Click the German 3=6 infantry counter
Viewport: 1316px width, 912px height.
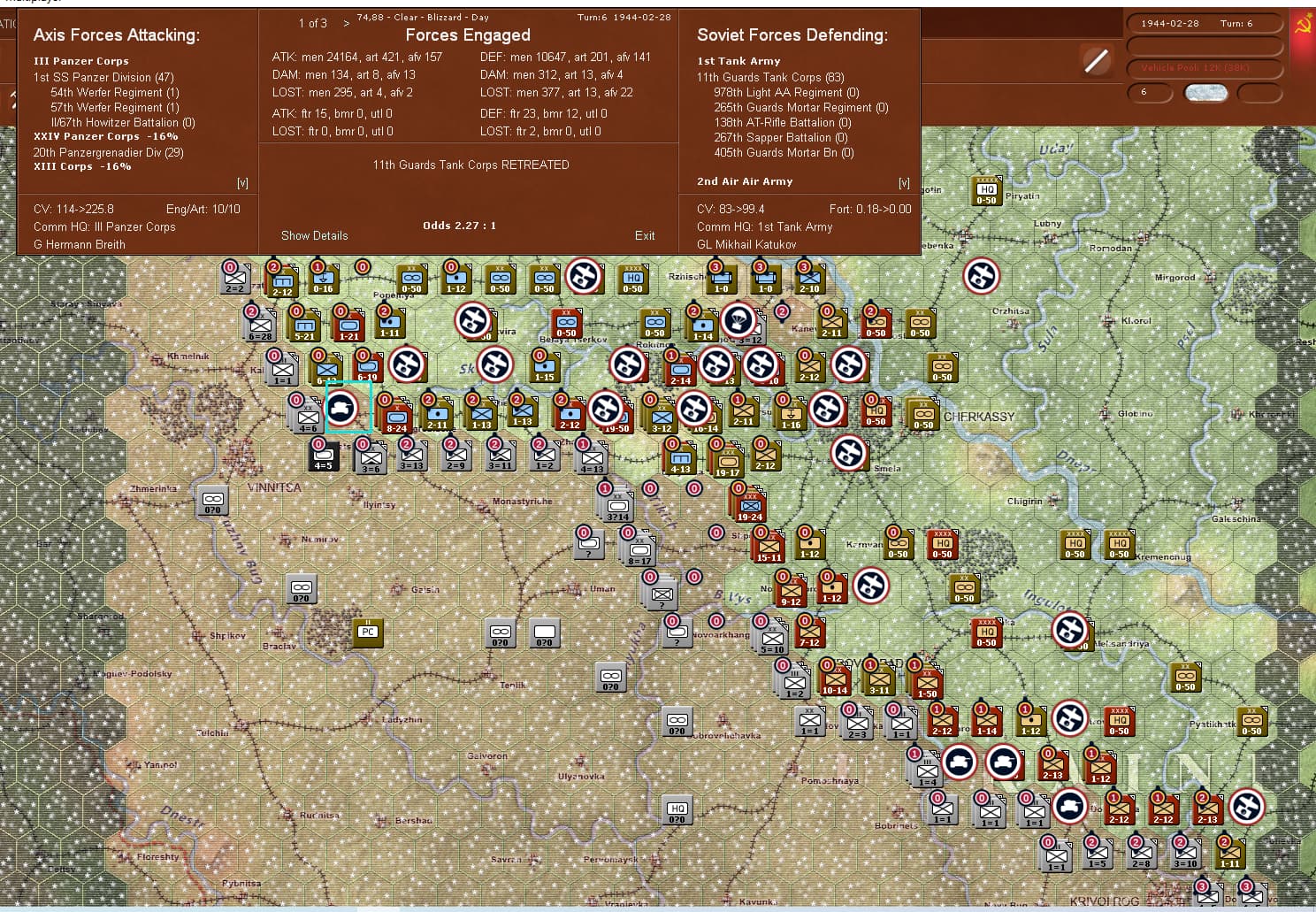tap(371, 457)
